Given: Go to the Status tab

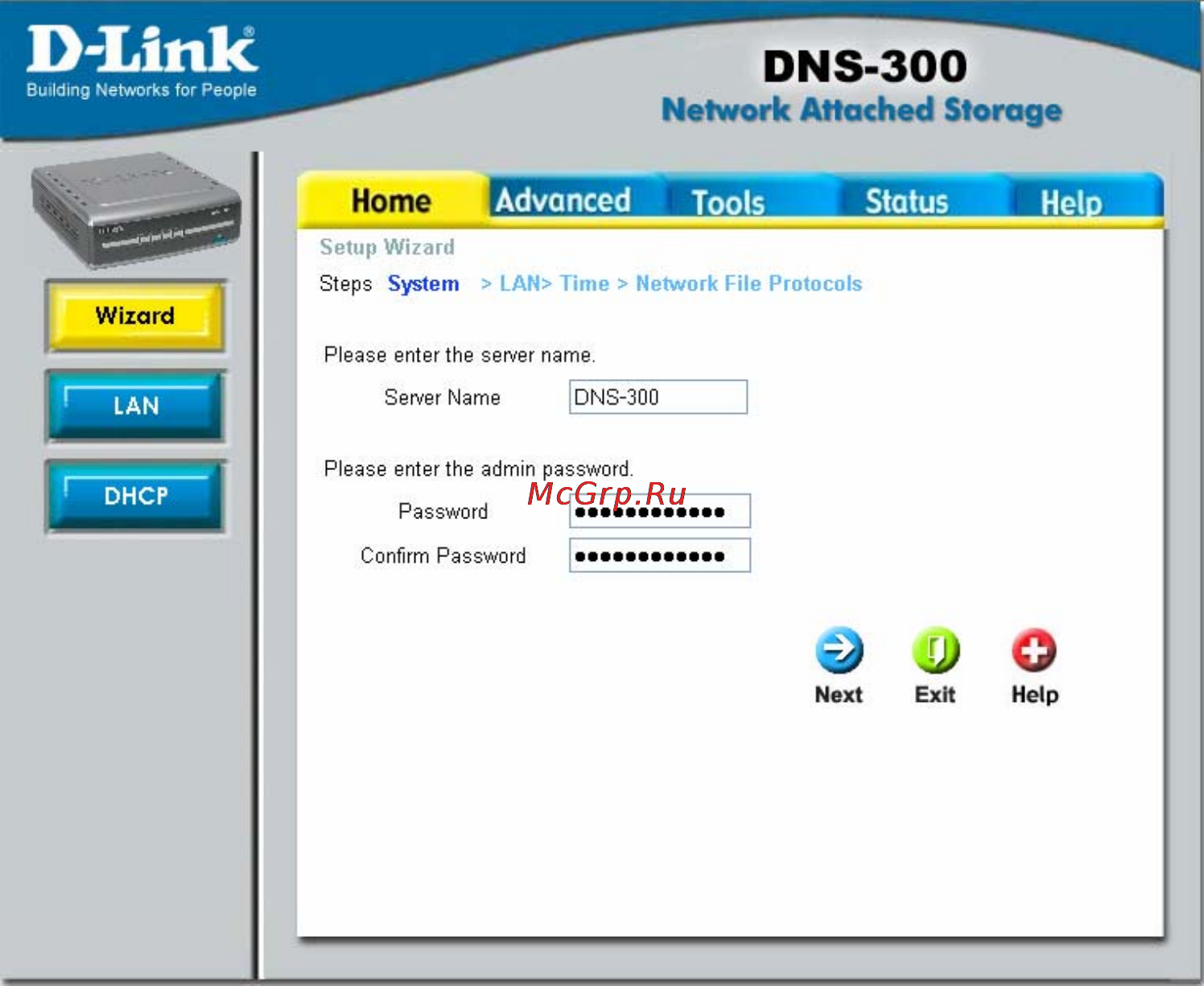Looking at the screenshot, I should (x=907, y=201).
